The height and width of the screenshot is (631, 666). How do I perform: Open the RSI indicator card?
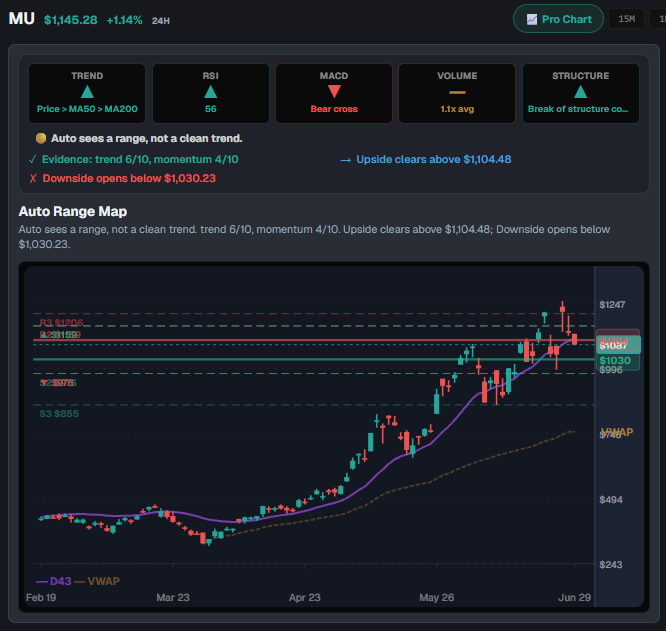[x=211, y=93]
